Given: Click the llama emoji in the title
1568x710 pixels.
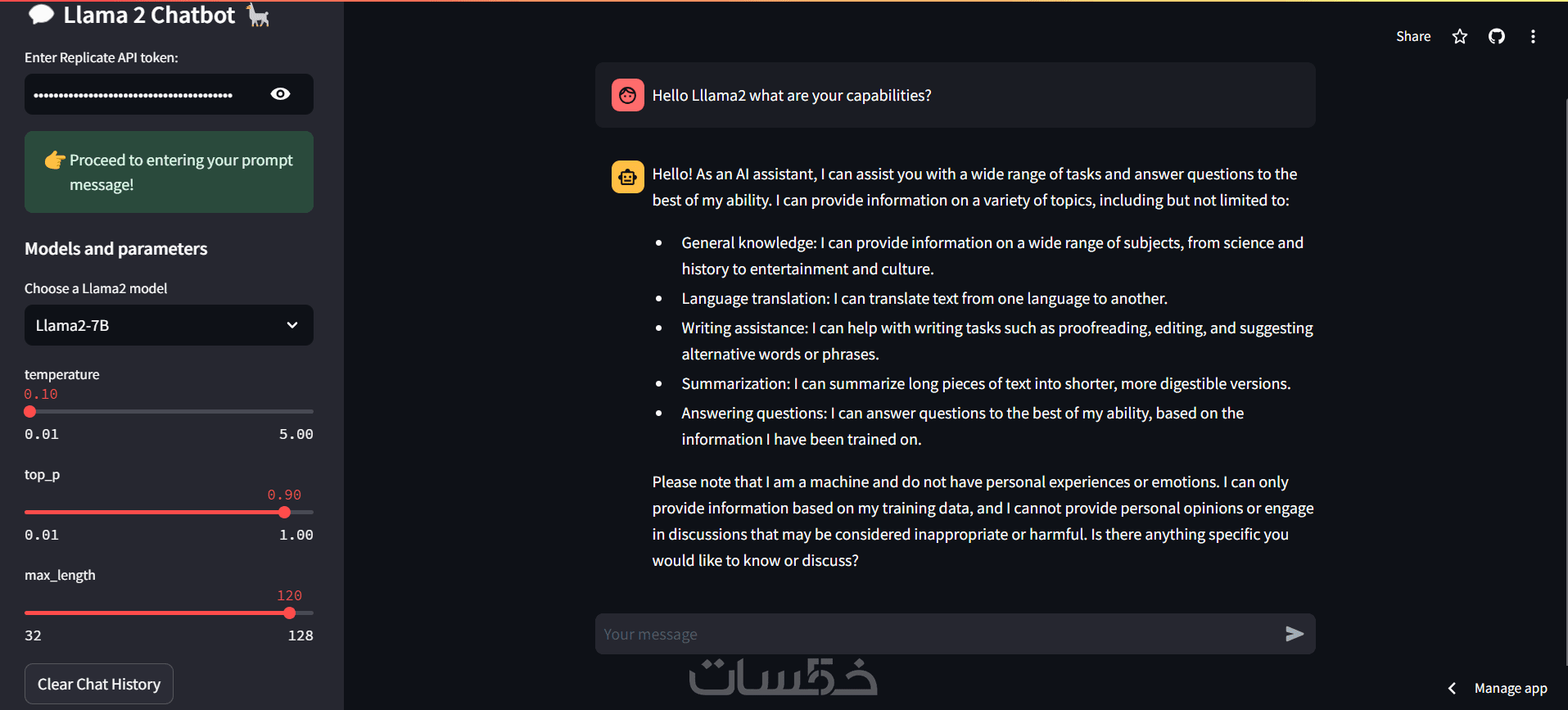Looking at the screenshot, I should click(258, 16).
